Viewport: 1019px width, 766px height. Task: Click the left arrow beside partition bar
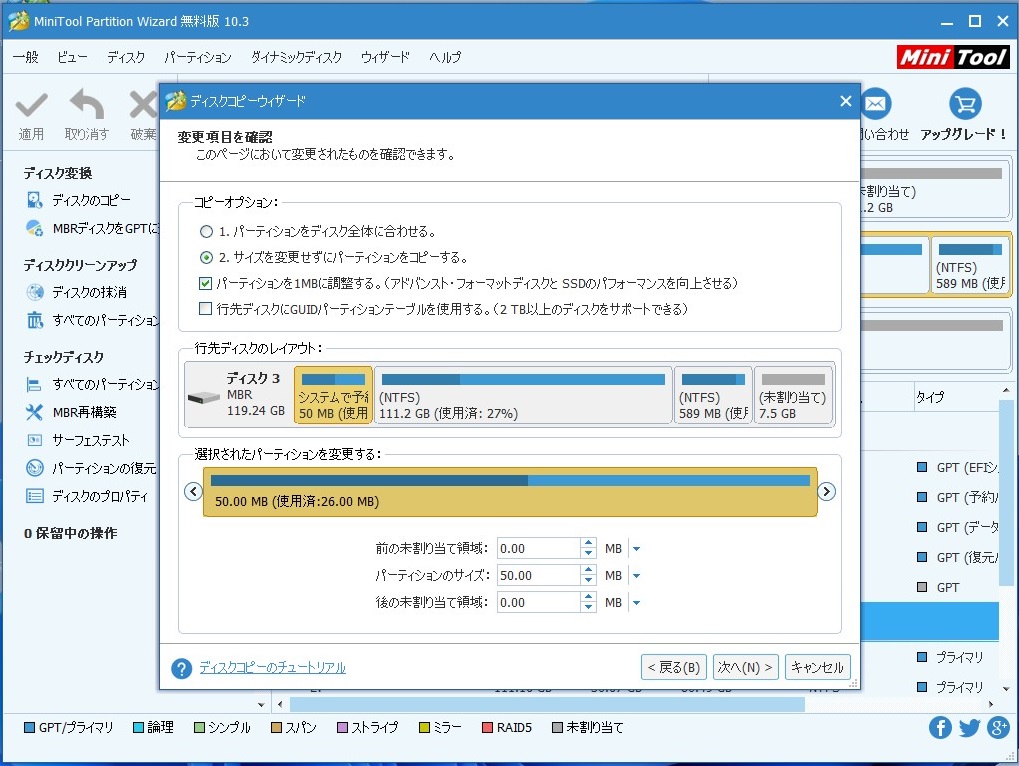[x=194, y=491]
